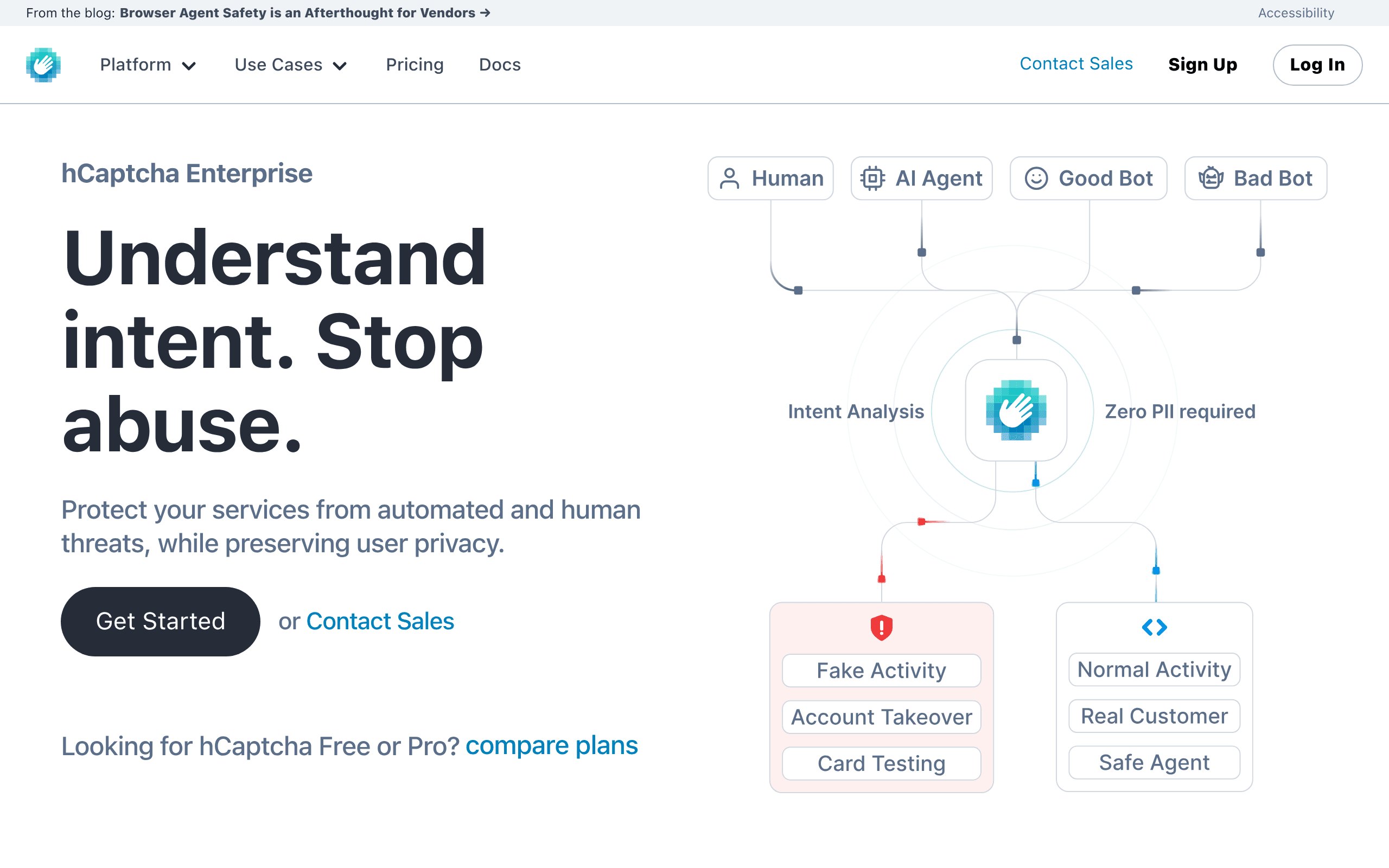Viewport: 1389px width, 868px height.
Task: Click the Sign Up link
Action: (1202, 65)
